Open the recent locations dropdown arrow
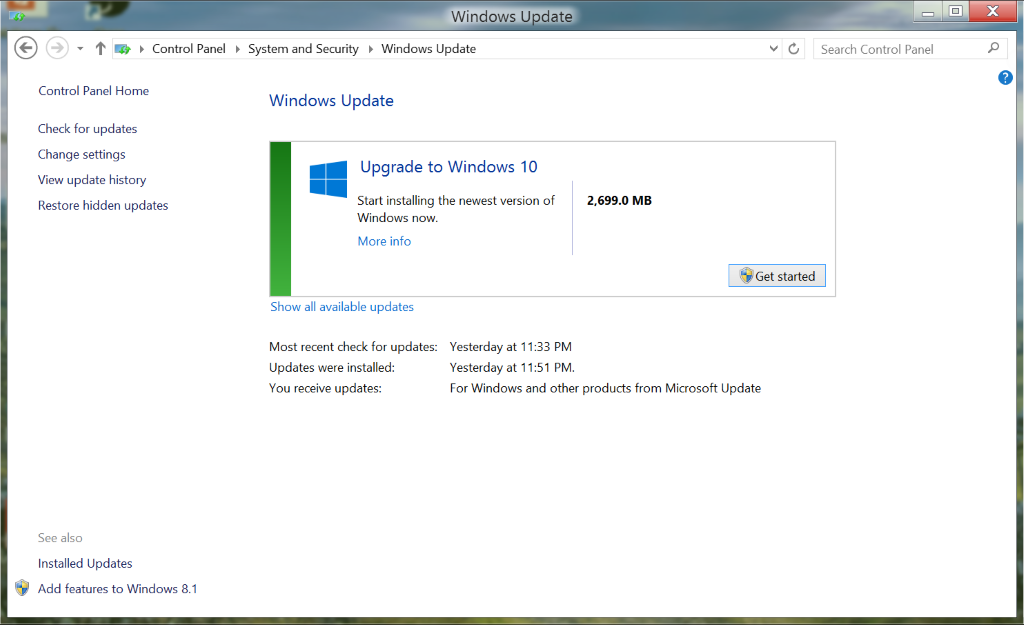Screen dimensions: 1024x625 pyautogui.click(x=80, y=49)
